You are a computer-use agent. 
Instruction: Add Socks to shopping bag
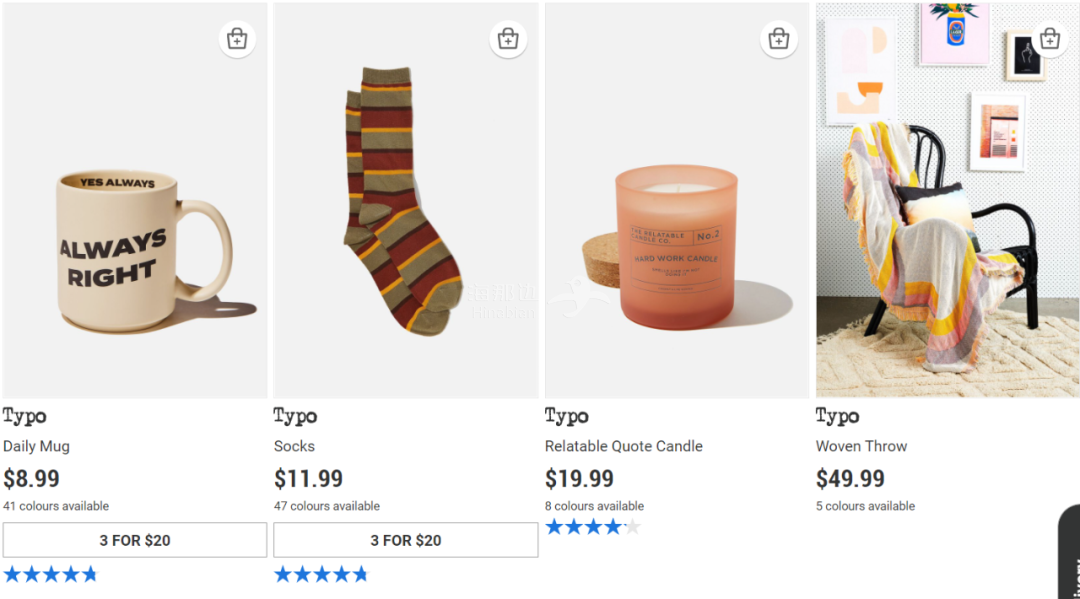point(508,39)
